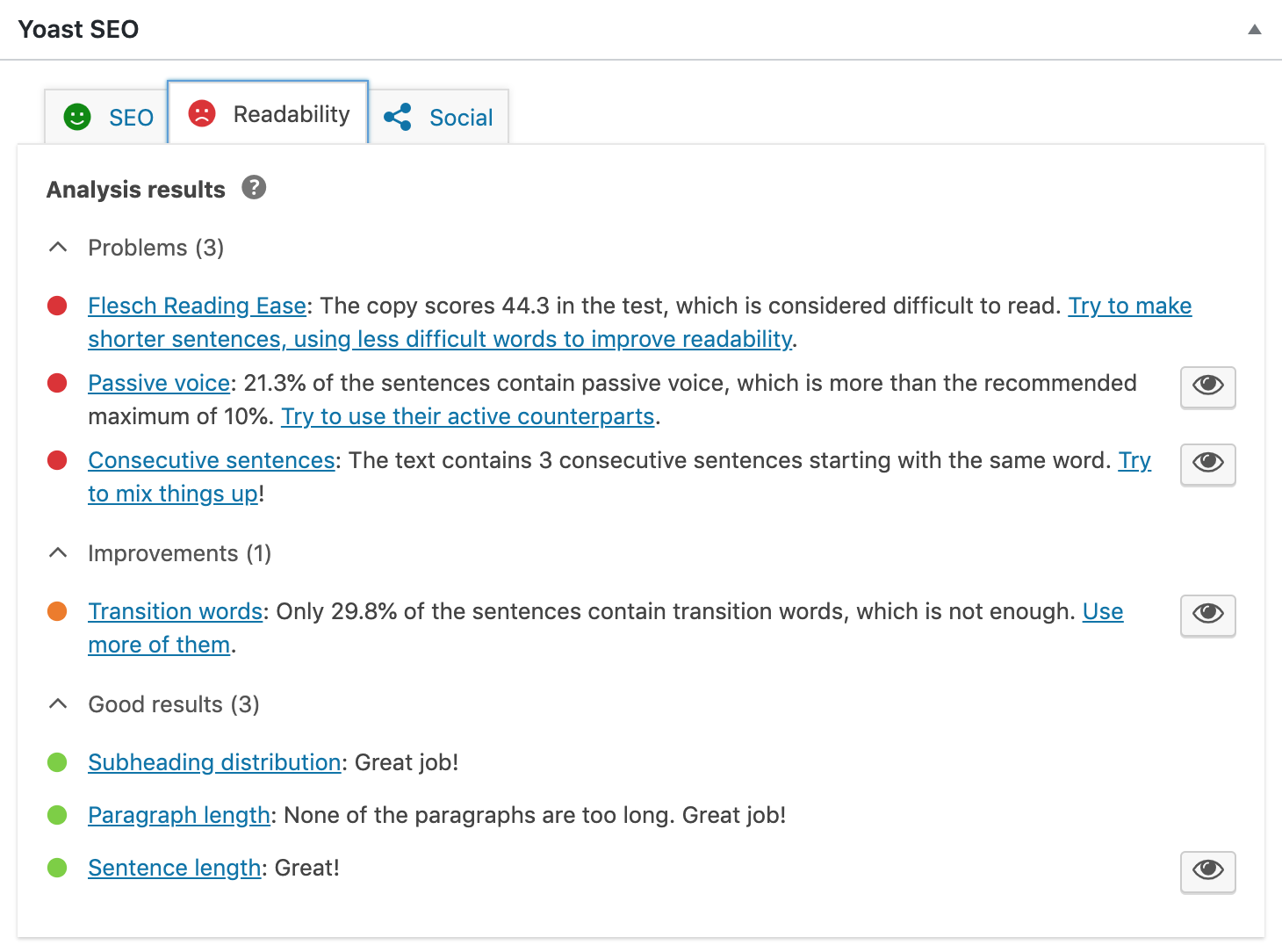Click the green bullet beside Paragraph length
The image size is (1282, 952).
click(57, 815)
